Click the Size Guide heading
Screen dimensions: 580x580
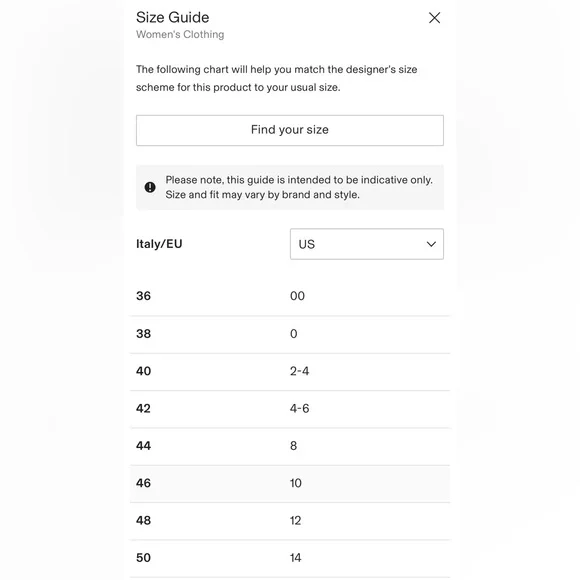[x=172, y=17]
